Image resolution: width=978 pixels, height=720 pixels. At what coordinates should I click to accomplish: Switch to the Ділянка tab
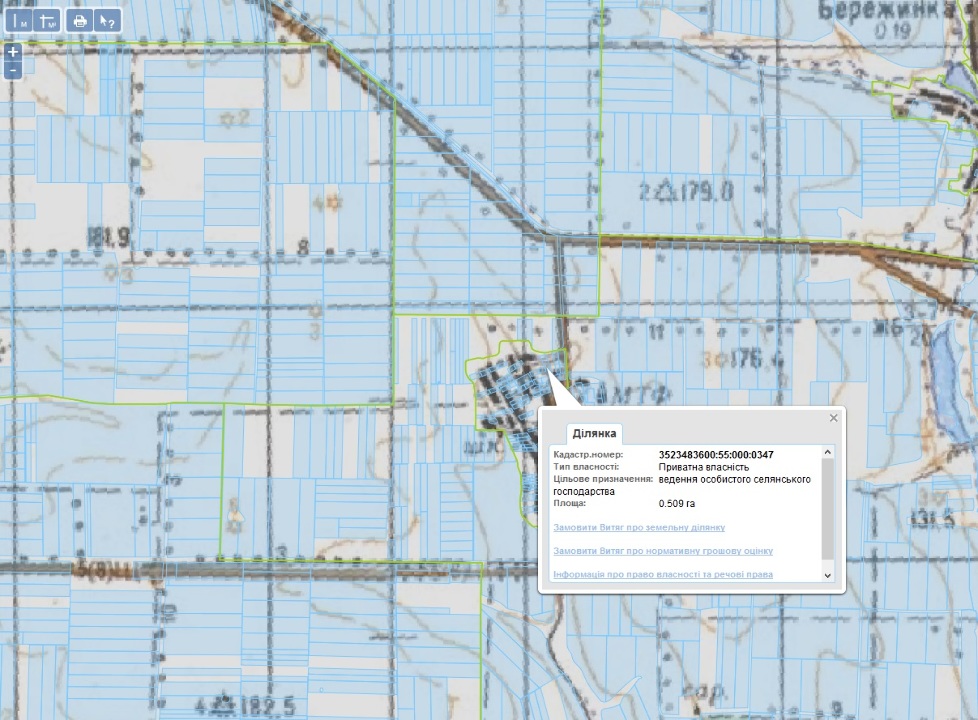[594, 434]
